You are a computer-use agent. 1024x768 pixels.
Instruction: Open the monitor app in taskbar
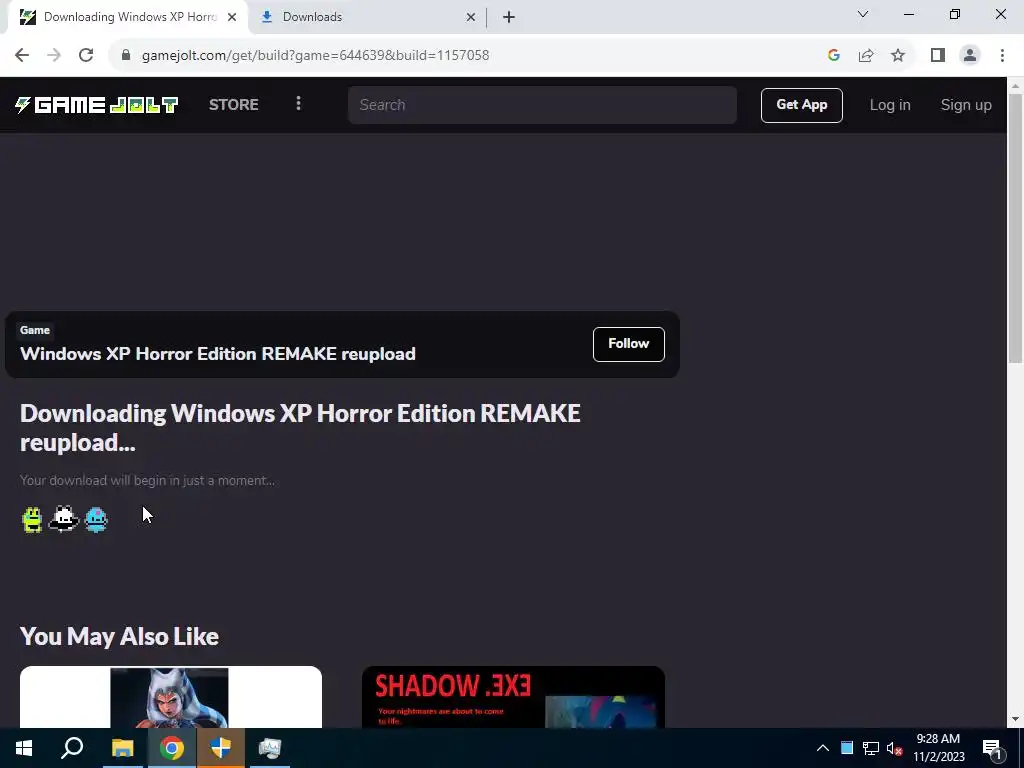269,748
